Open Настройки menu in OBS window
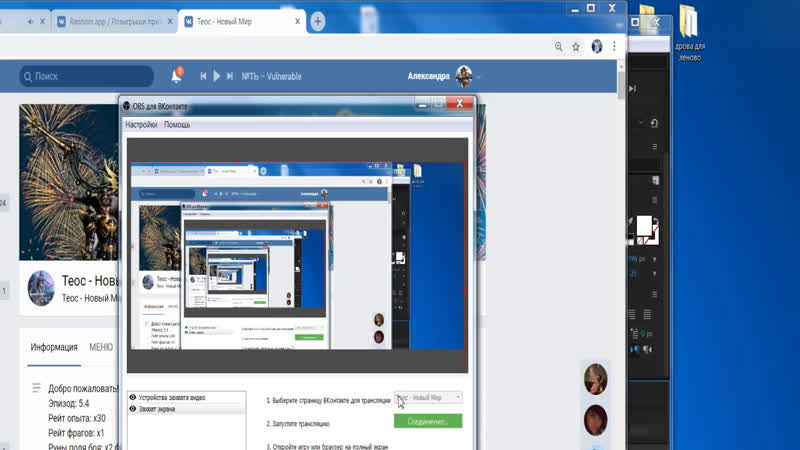800x450 pixels. pyautogui.click(x=141, y=124)
